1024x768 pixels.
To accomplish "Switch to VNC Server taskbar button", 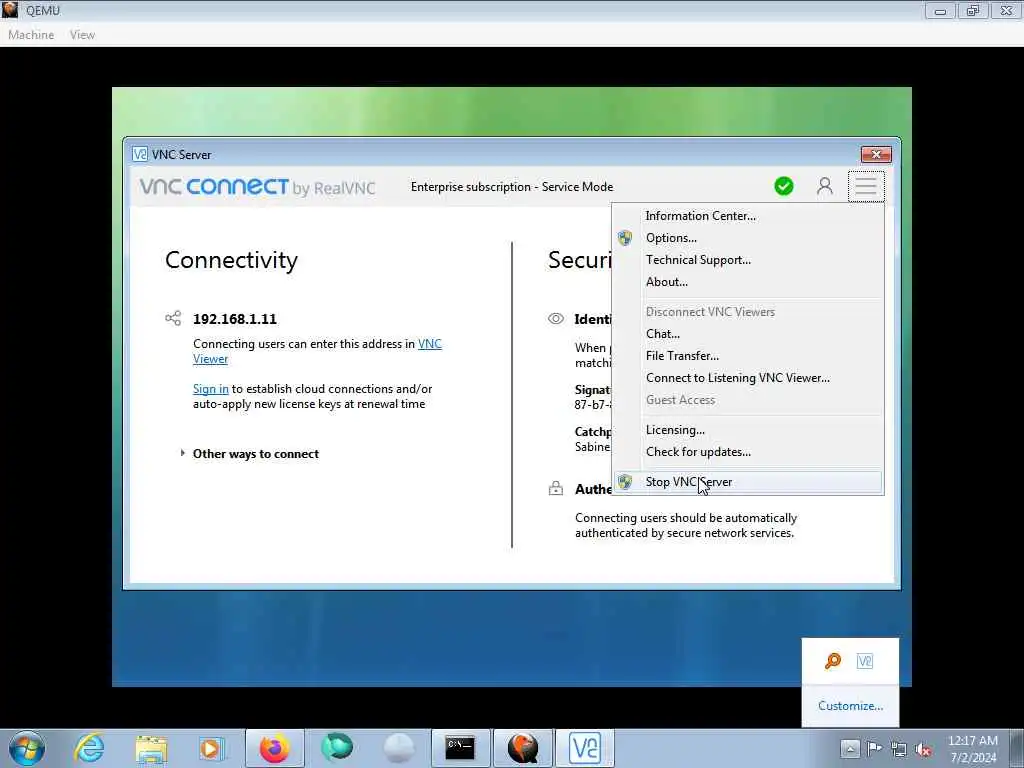I will [x=585, y=748].
